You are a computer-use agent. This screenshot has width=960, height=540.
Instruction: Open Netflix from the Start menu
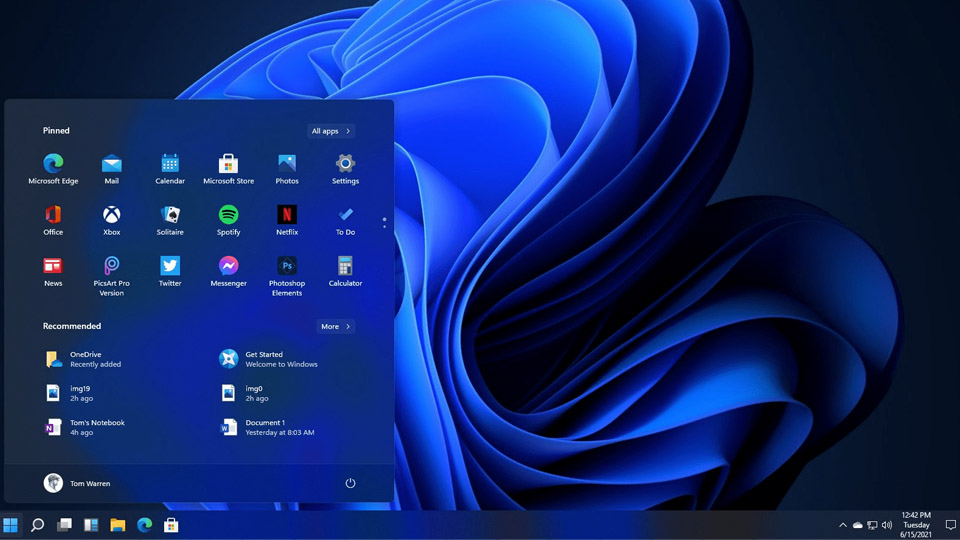point(287,215)
